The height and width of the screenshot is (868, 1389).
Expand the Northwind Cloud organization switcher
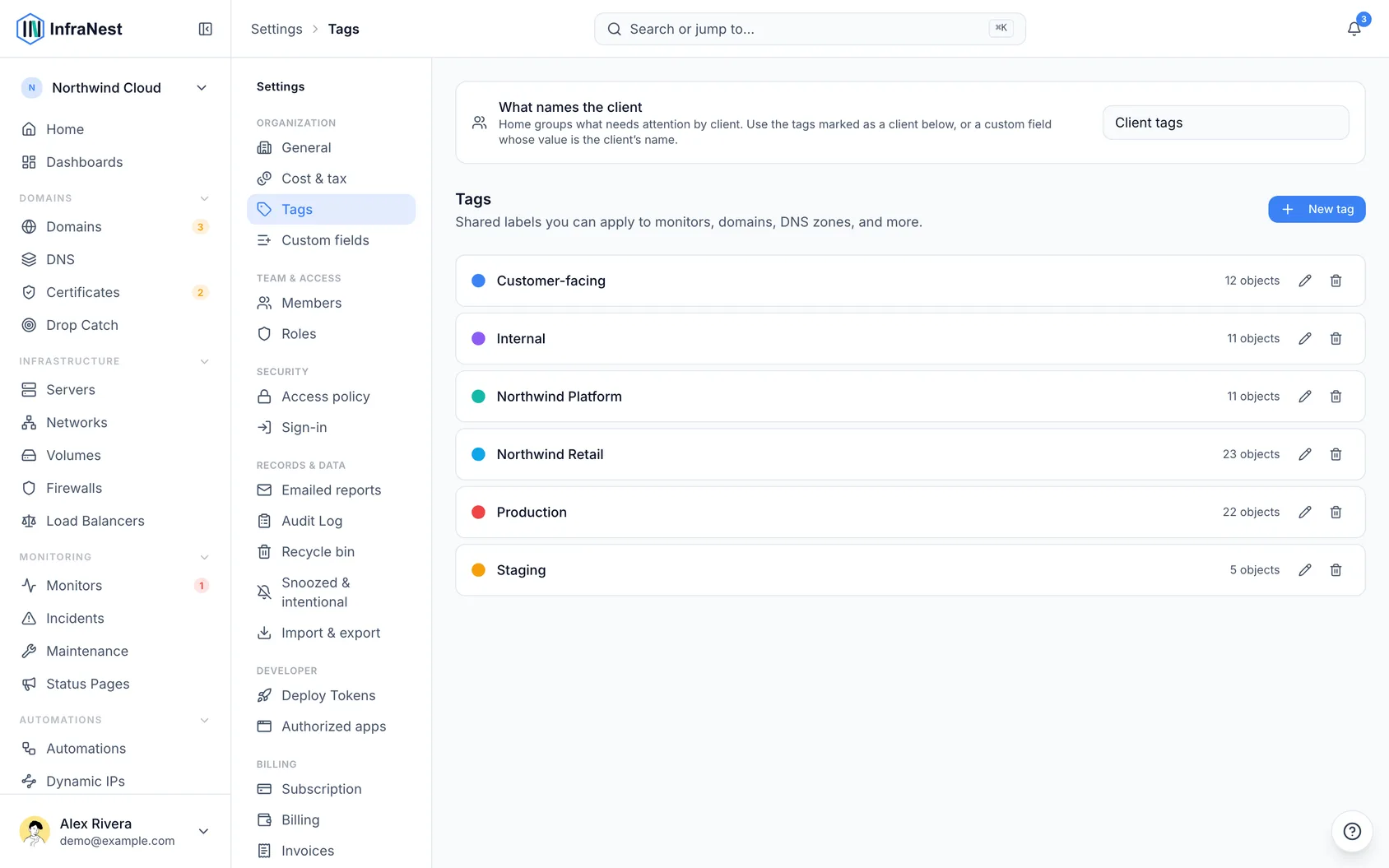(115, 88)
